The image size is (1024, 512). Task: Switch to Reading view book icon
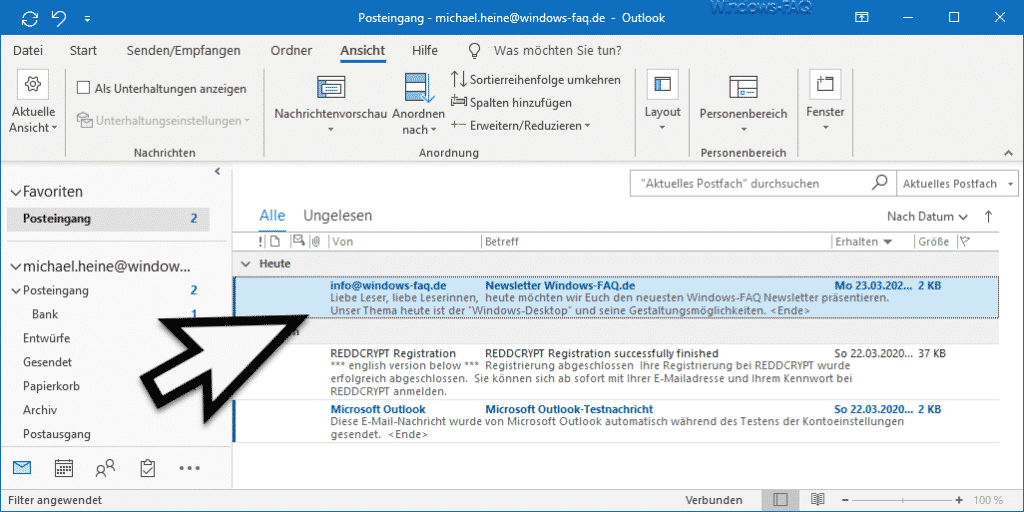point(817,500)
